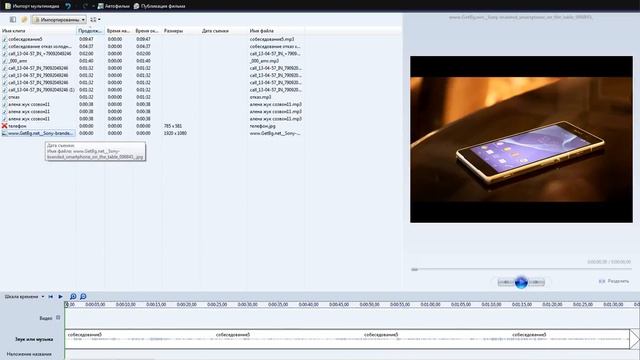
Task: Show the collections pane via the folder icon
Action: tap(24, 19)
